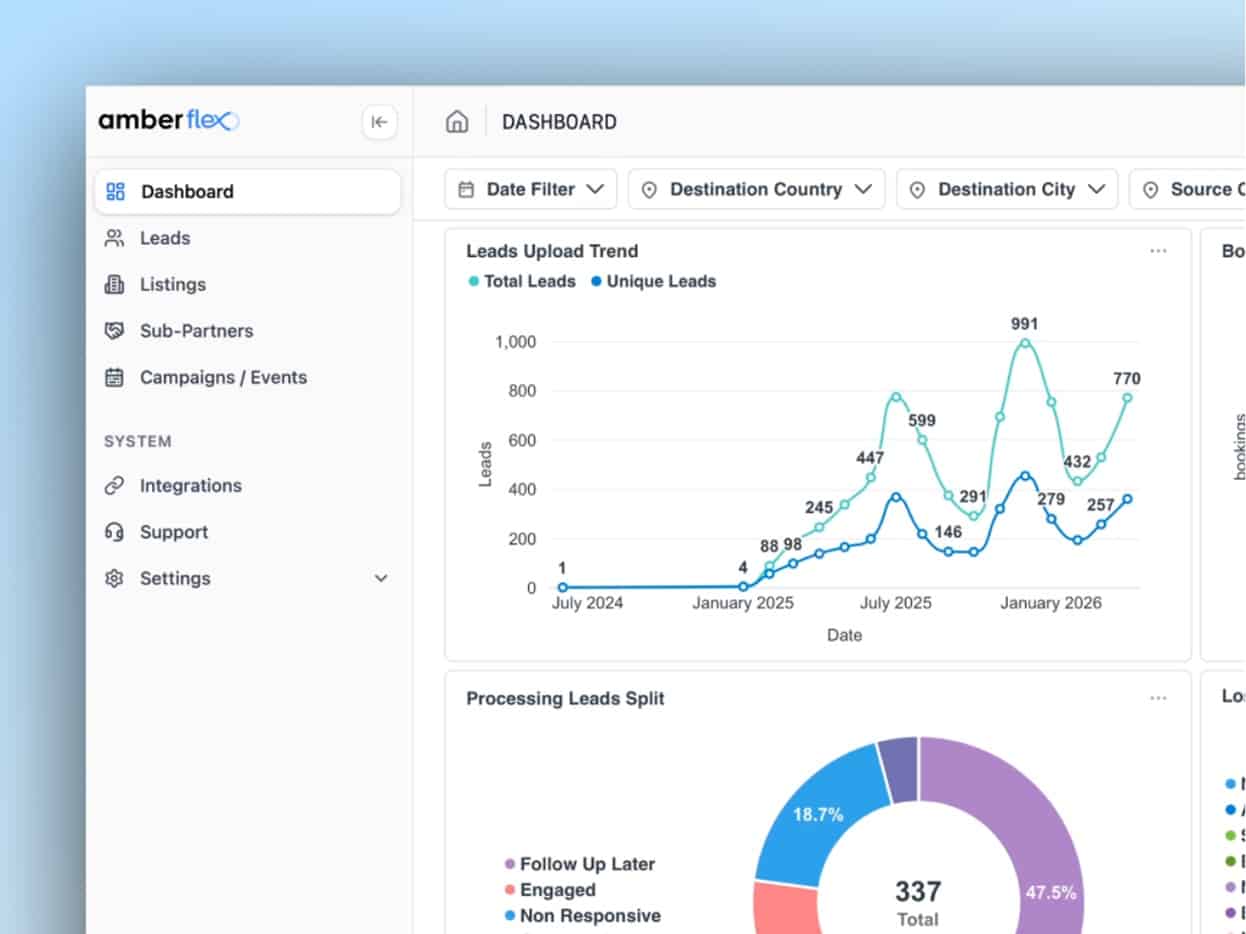This screenshot has width=1246, height=934.
Task: Click the Integrations link icon
Action: coord(115,485)
